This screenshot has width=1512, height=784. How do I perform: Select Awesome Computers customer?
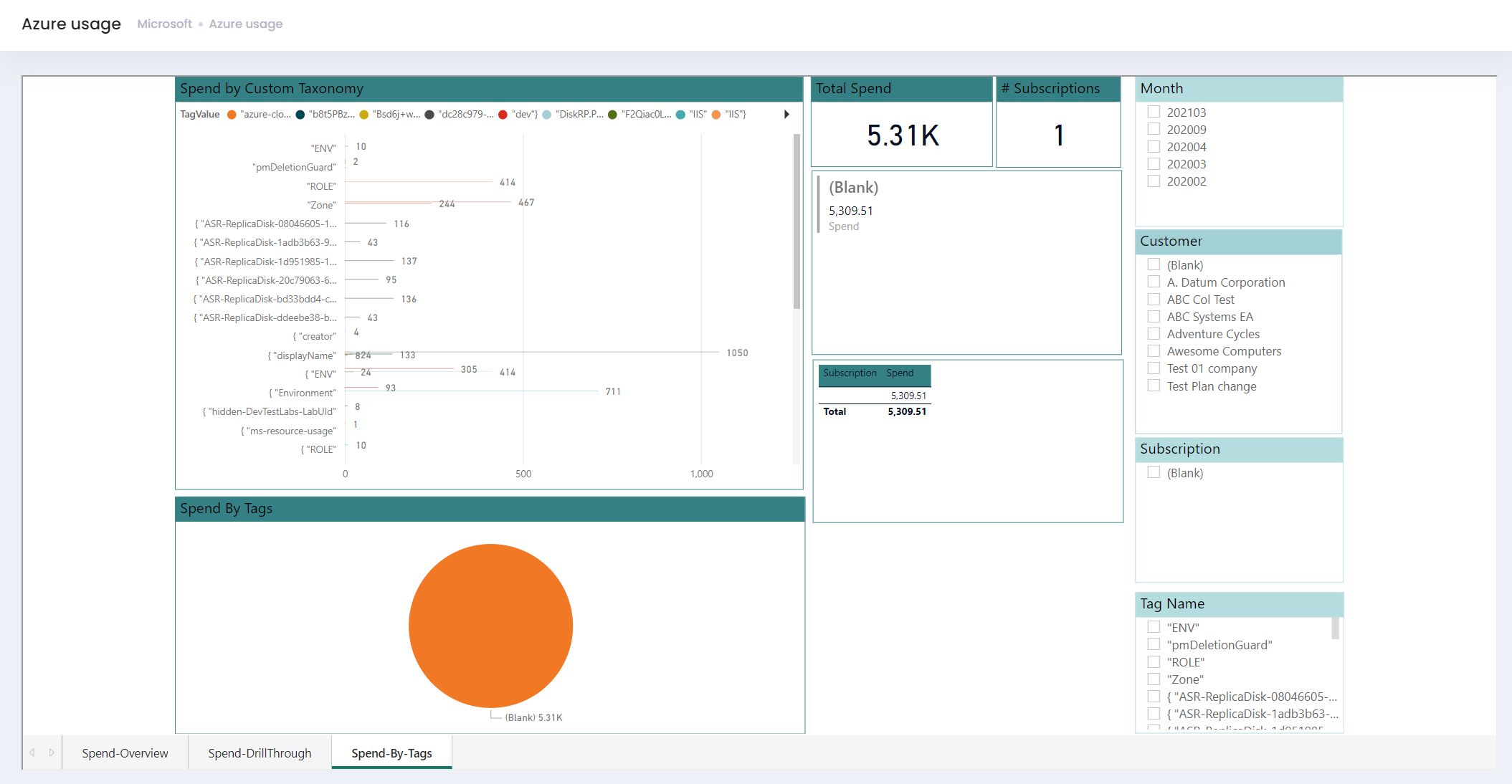tap(1154, 350)
